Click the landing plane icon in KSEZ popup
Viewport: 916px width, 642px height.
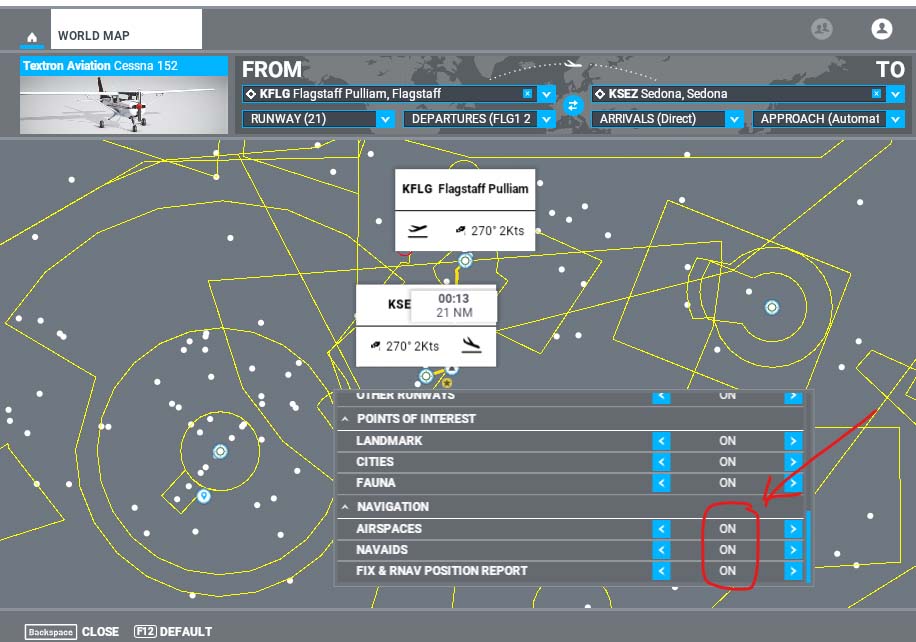471,345
